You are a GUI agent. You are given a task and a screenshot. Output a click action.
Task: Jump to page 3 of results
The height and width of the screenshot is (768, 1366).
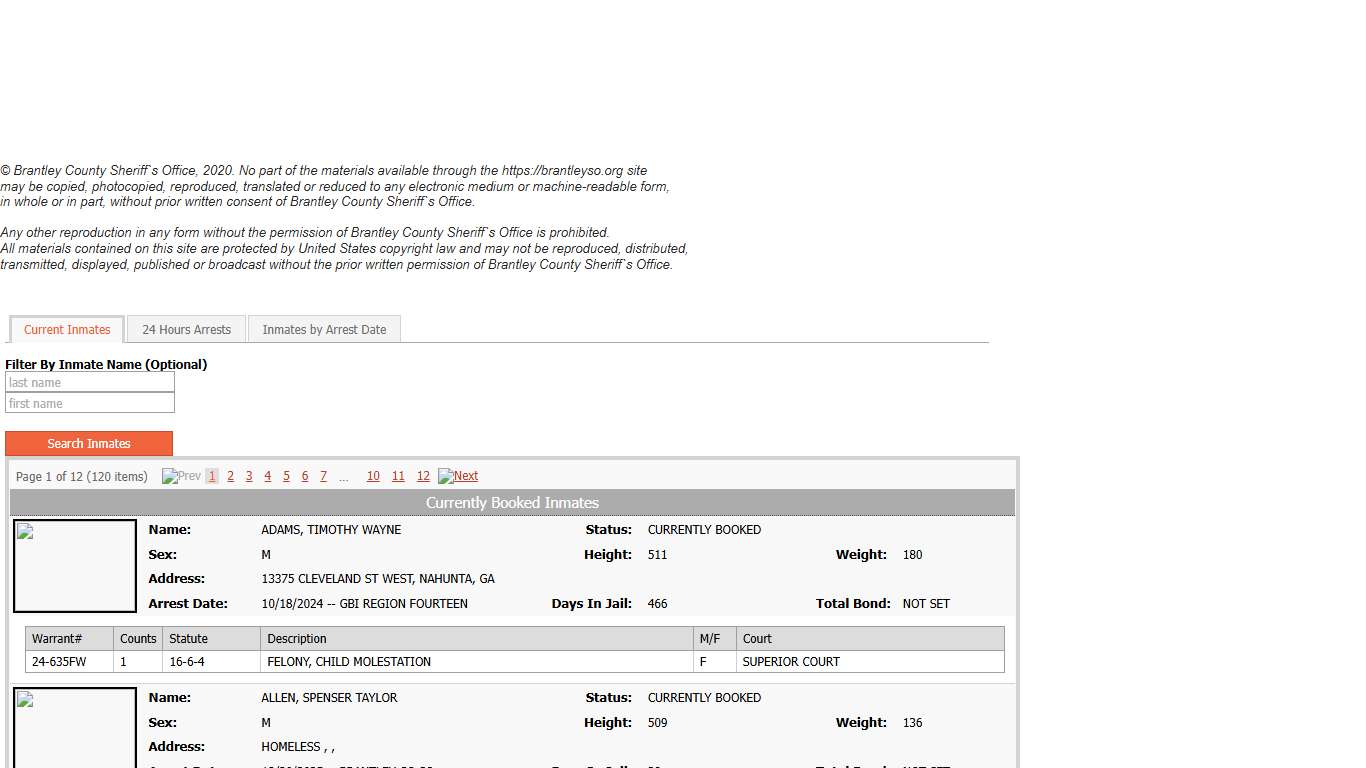tap(249, 477)
